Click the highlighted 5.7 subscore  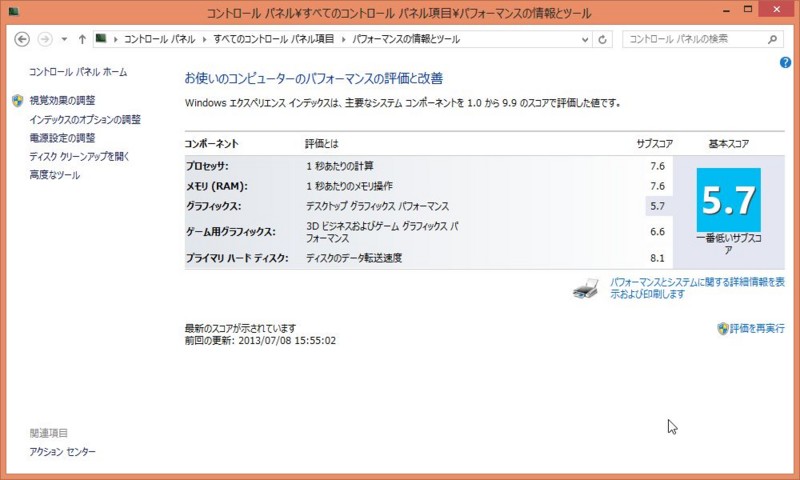point(658,207)
